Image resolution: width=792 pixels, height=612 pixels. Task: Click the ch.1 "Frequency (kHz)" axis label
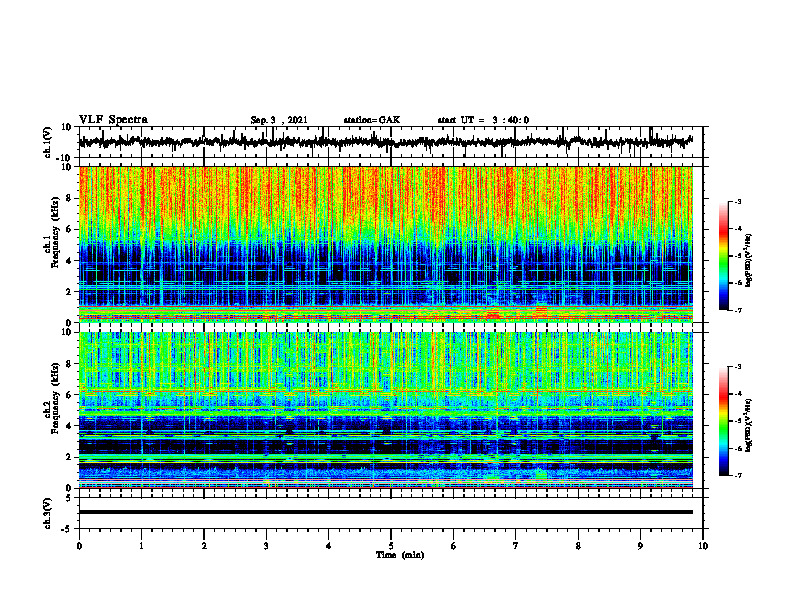[x=55, y=232]
